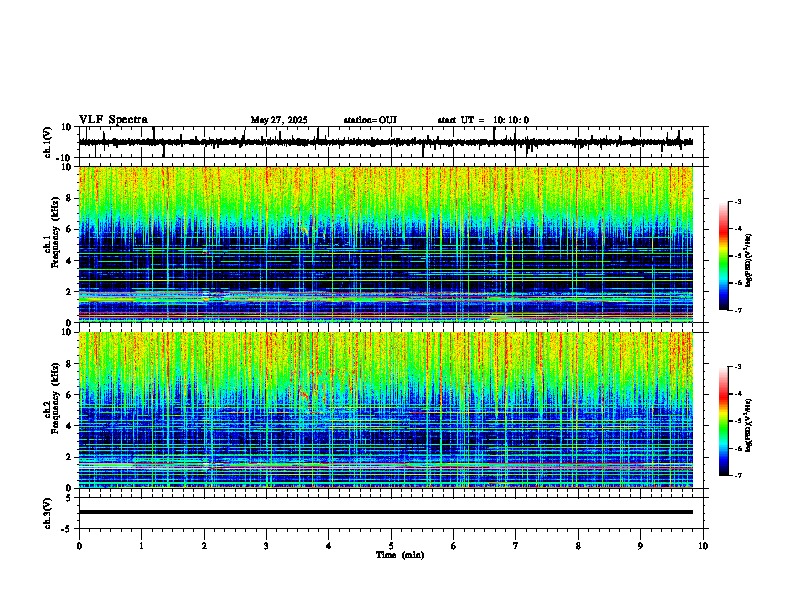Viewport: 792px width, 612px height.
Task: Click the "6" kHz tick on ch.2 frequency axis
Action: pyautogui.click(x=70, y=394)
